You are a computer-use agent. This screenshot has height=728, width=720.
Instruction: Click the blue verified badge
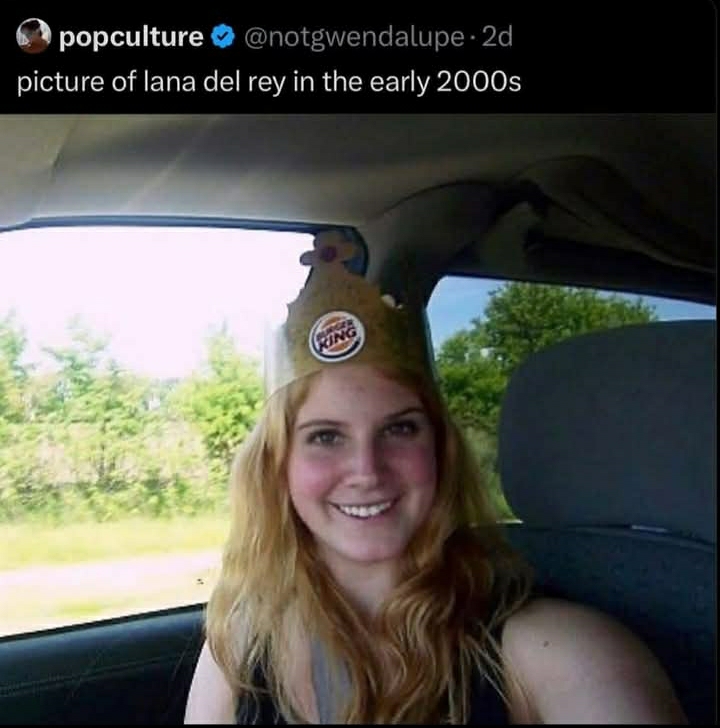click(223, 37)
